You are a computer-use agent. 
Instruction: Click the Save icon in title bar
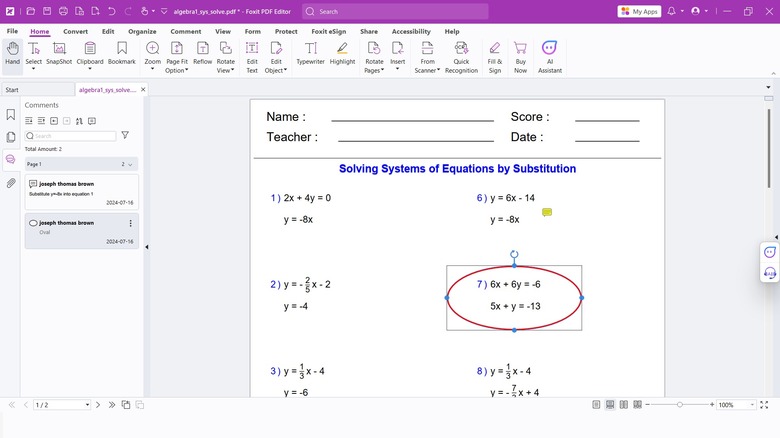coord(47,11)
